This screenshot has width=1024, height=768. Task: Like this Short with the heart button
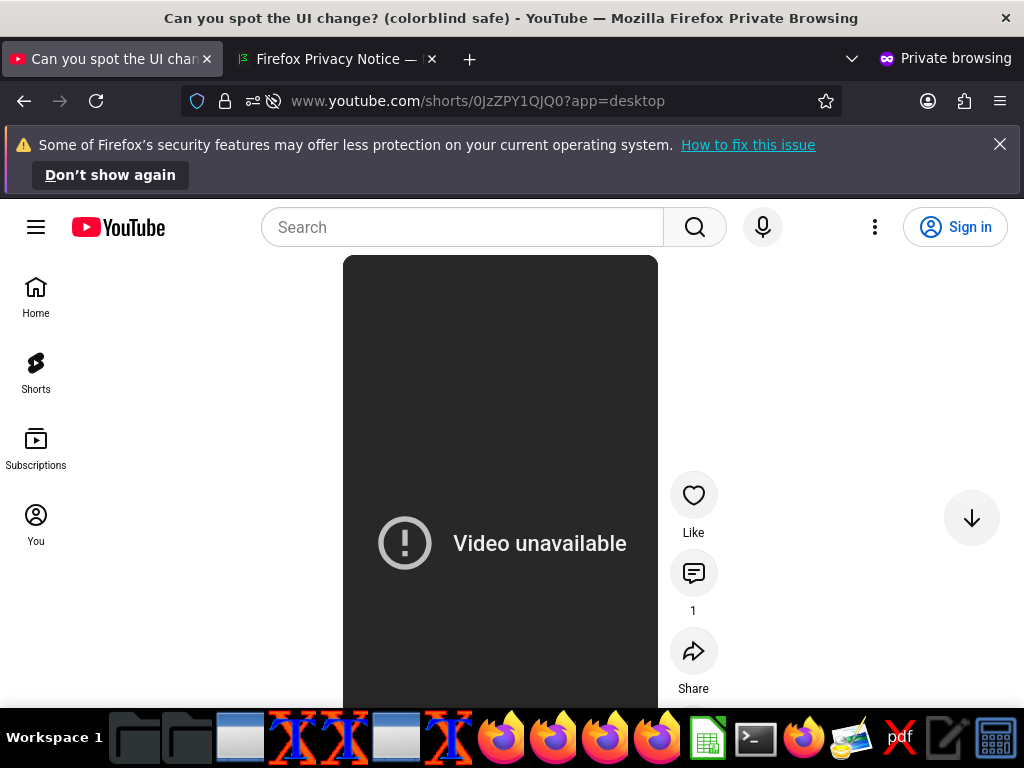[694, 496]
